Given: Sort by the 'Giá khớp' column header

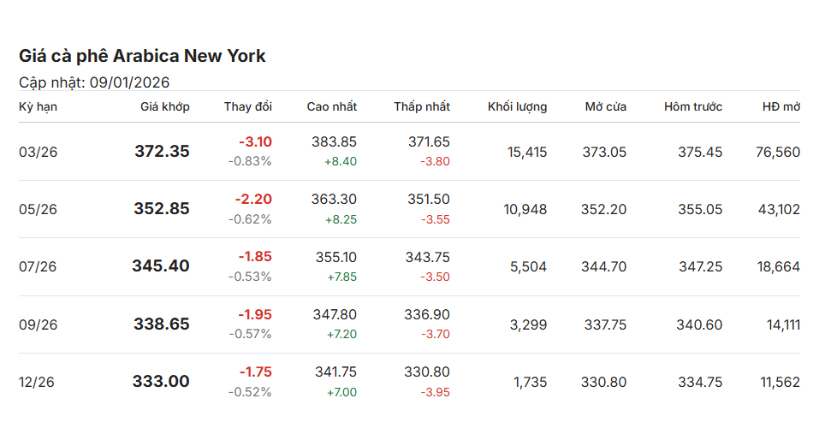Looking at the screenshot, I should coord(164,107).
